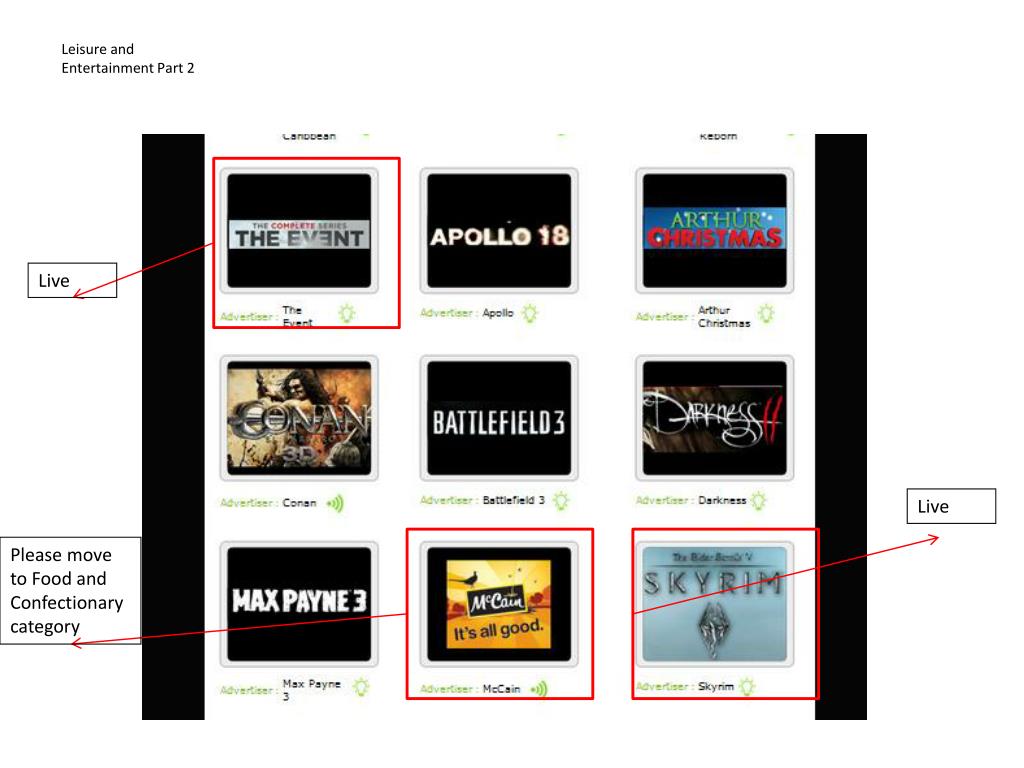Click the lightbulb icon beside Max Payne 3 label
1024x768 pixels.
pyautogui.click(x=361, y=687)
